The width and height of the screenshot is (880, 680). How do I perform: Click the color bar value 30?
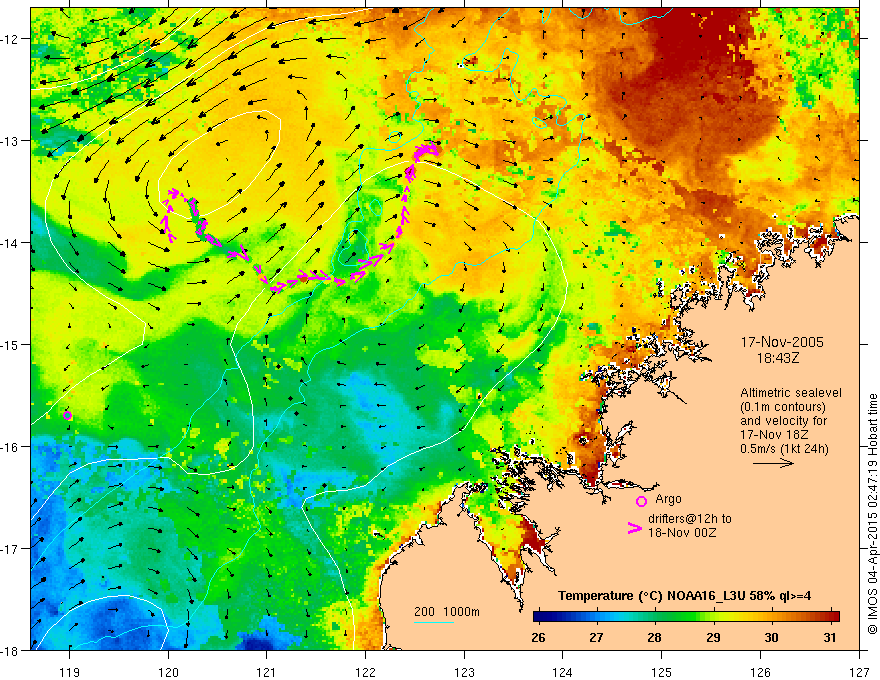click(771, 637)
